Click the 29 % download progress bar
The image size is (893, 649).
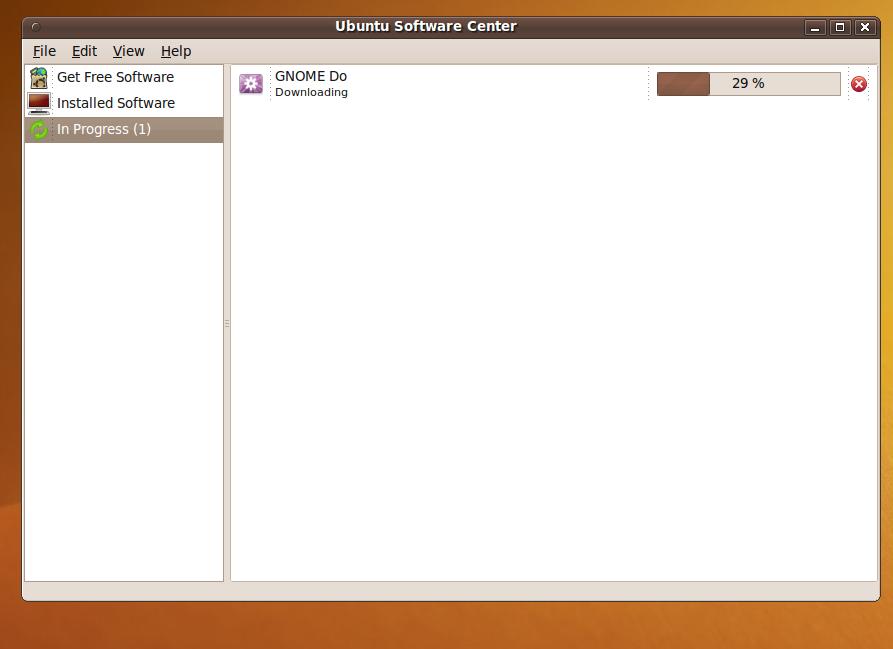point(748,84)
